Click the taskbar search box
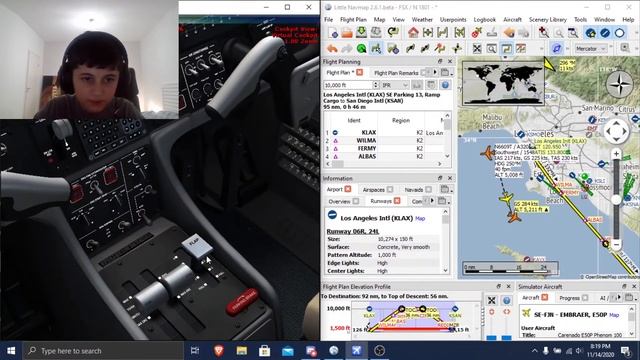This screenshot has height=360, width=640. tap(103, 351)
